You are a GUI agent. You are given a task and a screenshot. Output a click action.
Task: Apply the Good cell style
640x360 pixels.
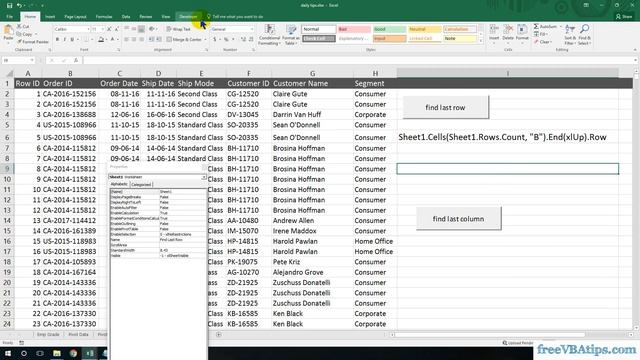tap(389, 29)
